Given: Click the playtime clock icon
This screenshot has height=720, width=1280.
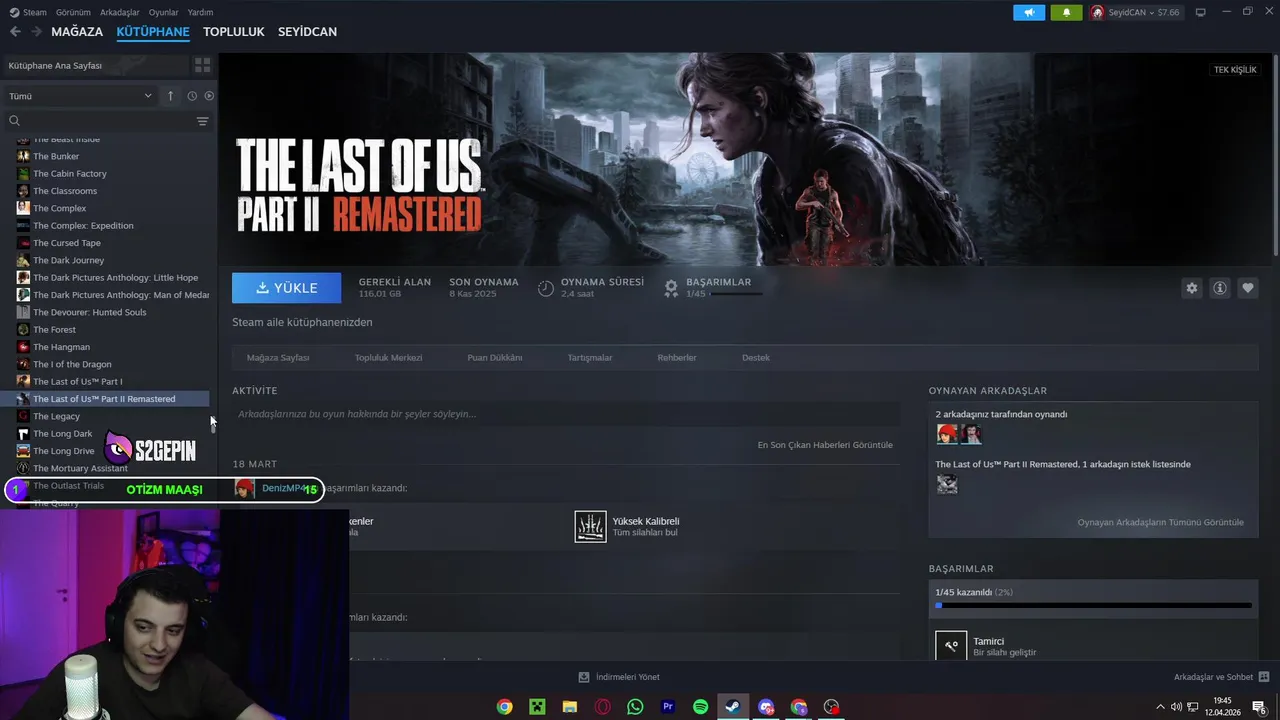Looking at the screenshot, I should pos(546,288).
